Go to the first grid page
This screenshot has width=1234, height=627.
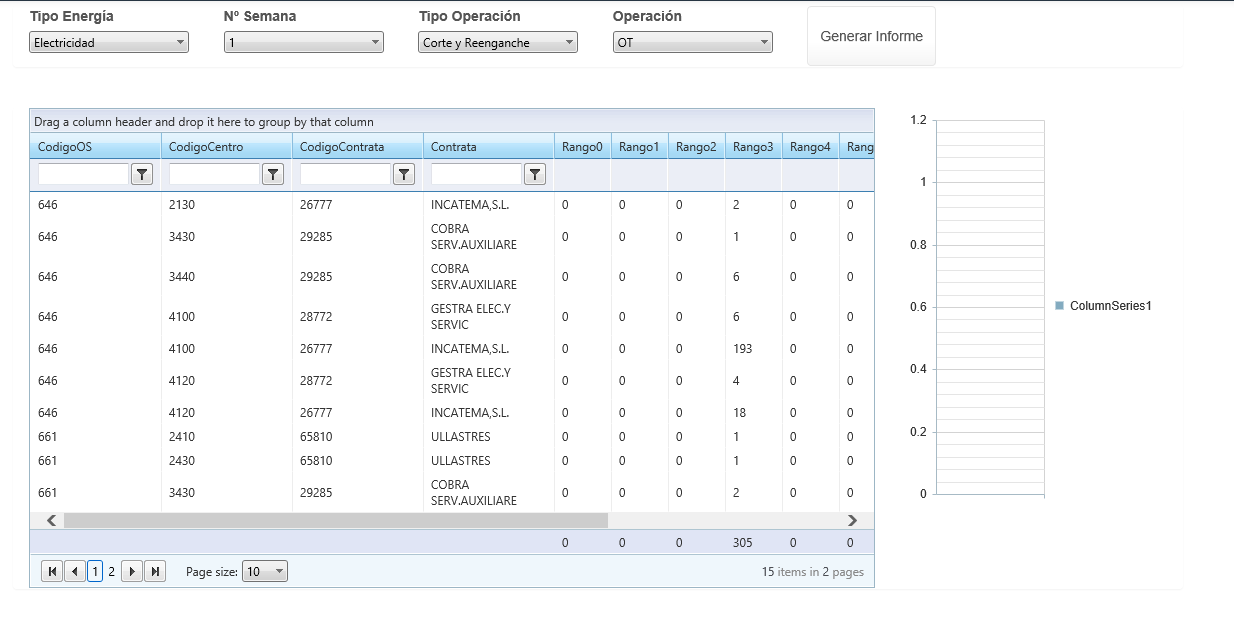(x=52, y=572)
